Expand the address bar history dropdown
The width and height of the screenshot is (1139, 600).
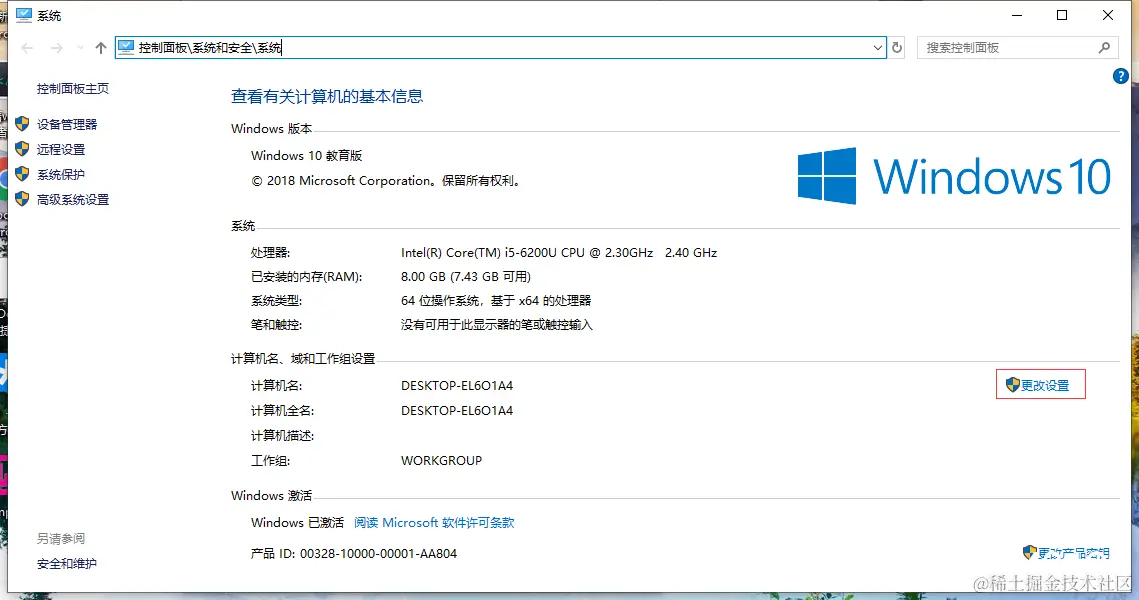point(877,48)
